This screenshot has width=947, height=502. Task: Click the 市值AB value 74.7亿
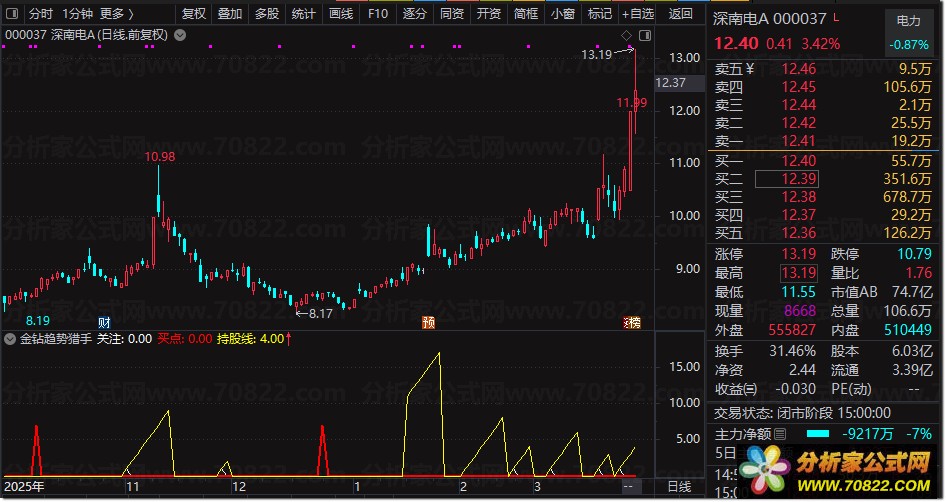click(x=912, y=292)
